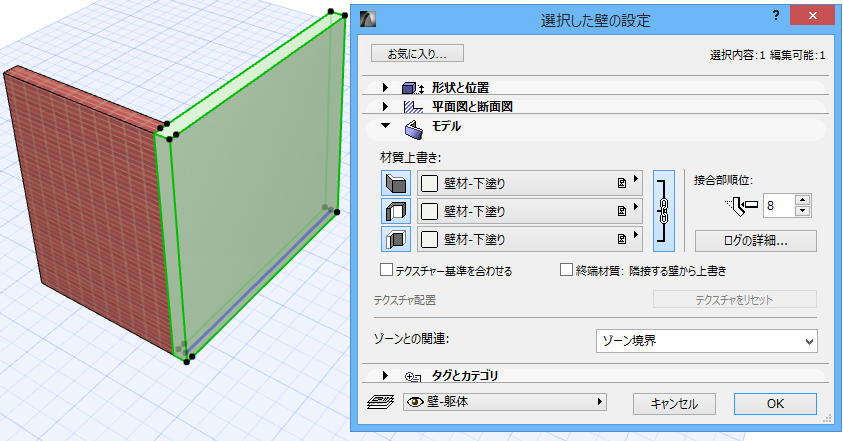This screenshot has height=441, width=843.
Task: Expand the 平面図と断面図 panel
Action: pyautogui.click(x=385, y=106)
